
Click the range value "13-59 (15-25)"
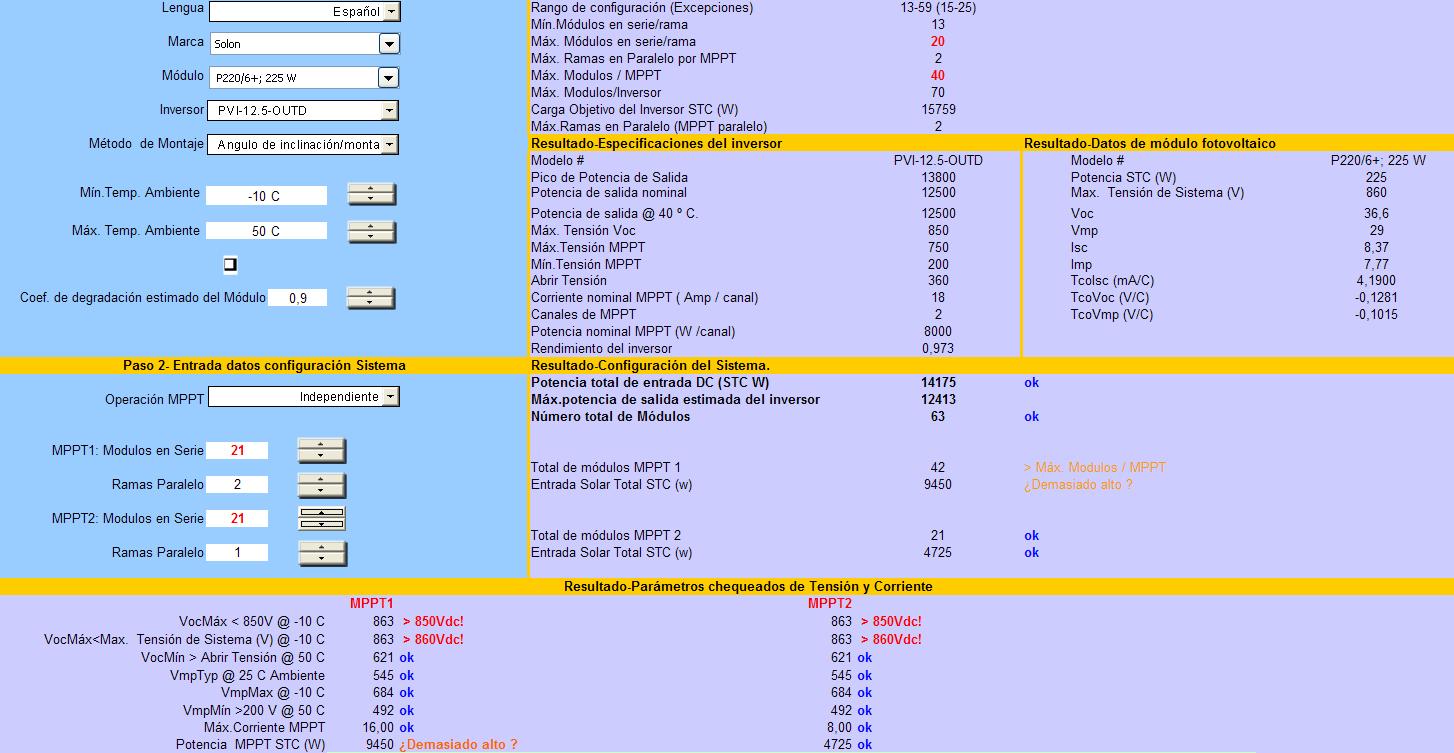[x=937, y=8]
